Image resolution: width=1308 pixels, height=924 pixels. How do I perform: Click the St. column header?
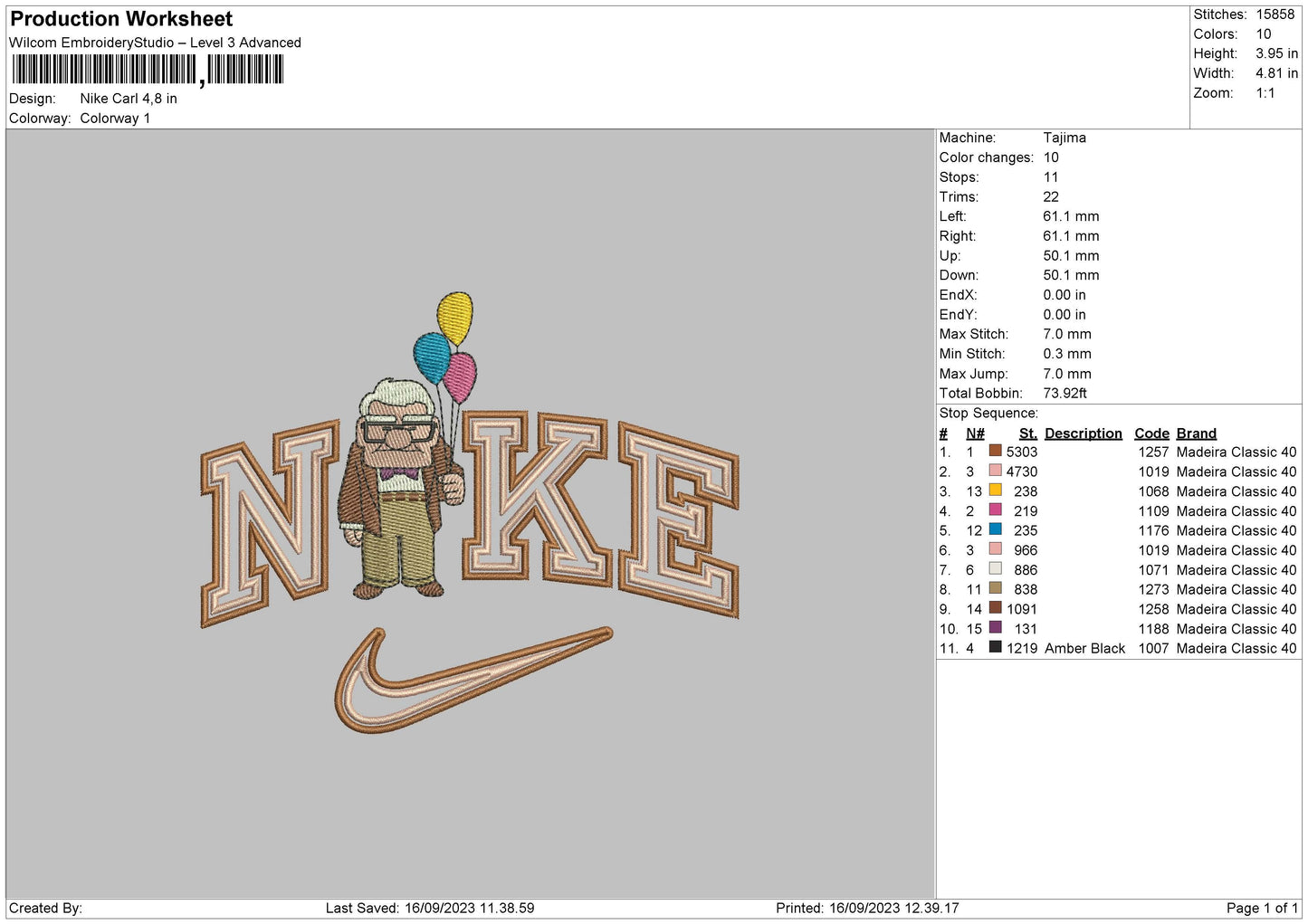[x=1028, y=433]
